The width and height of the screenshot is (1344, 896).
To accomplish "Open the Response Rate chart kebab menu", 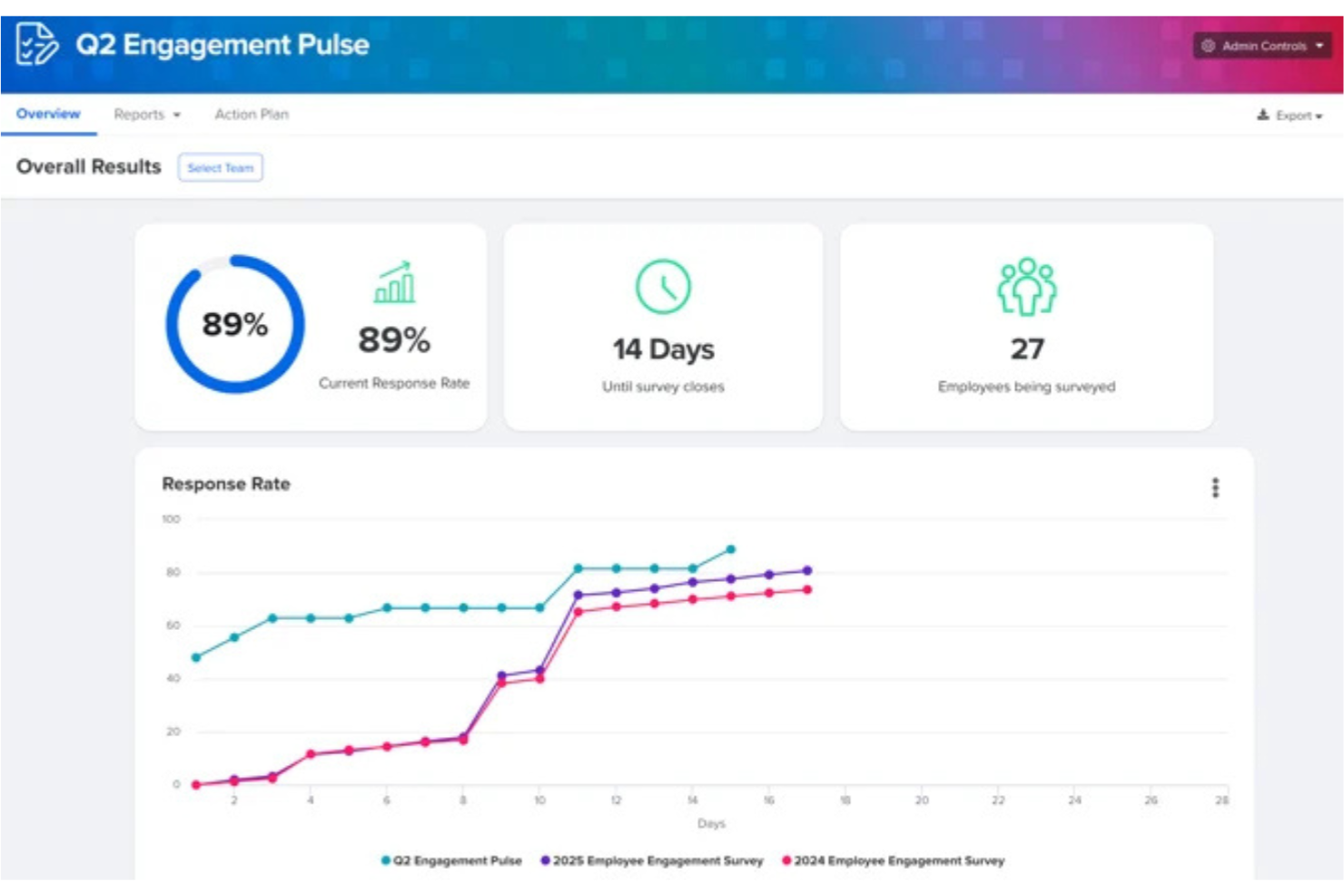I will [x=1214, y=487].
